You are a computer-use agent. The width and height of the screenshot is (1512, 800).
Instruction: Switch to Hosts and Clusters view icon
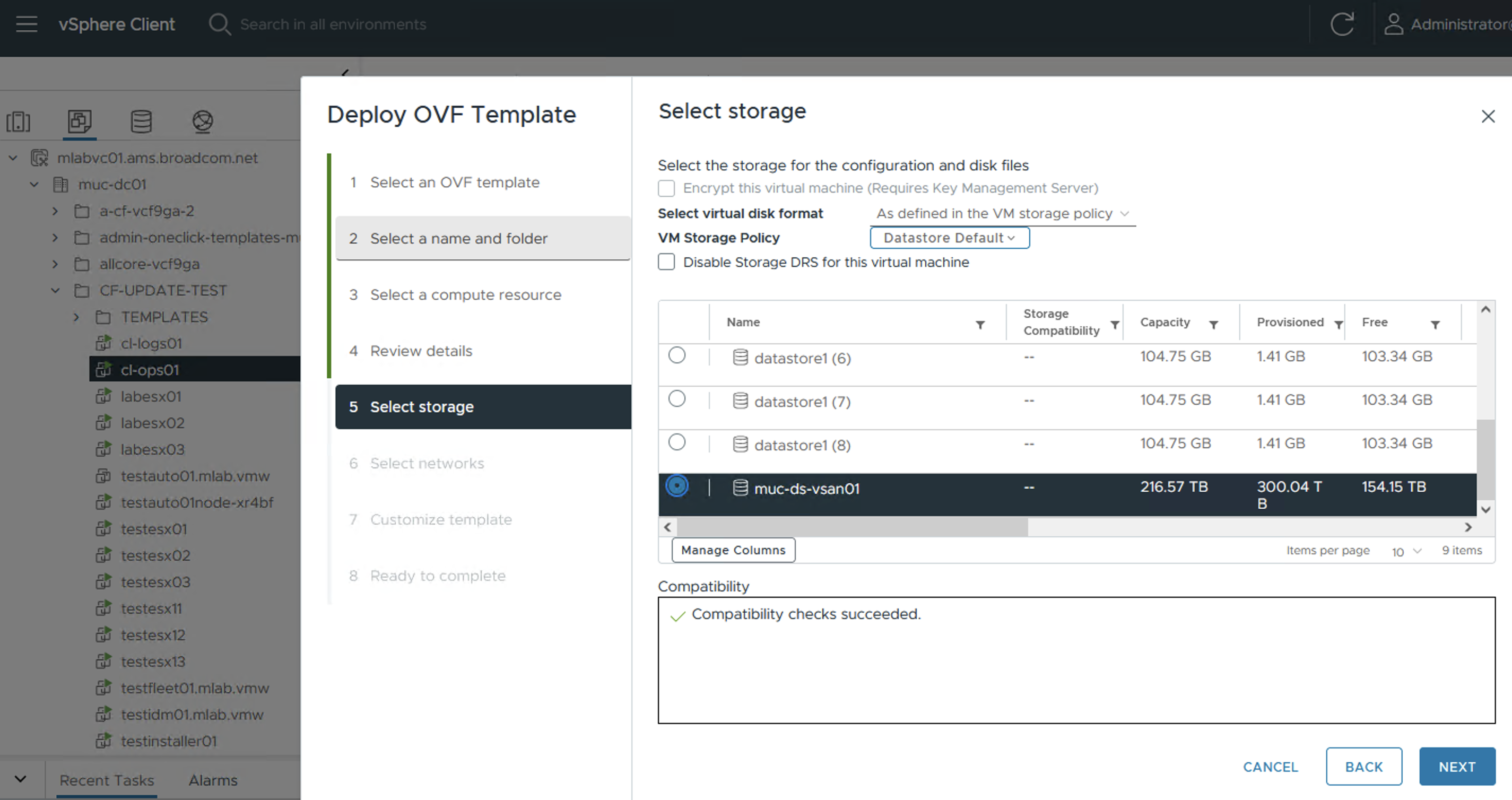(18, 121)
